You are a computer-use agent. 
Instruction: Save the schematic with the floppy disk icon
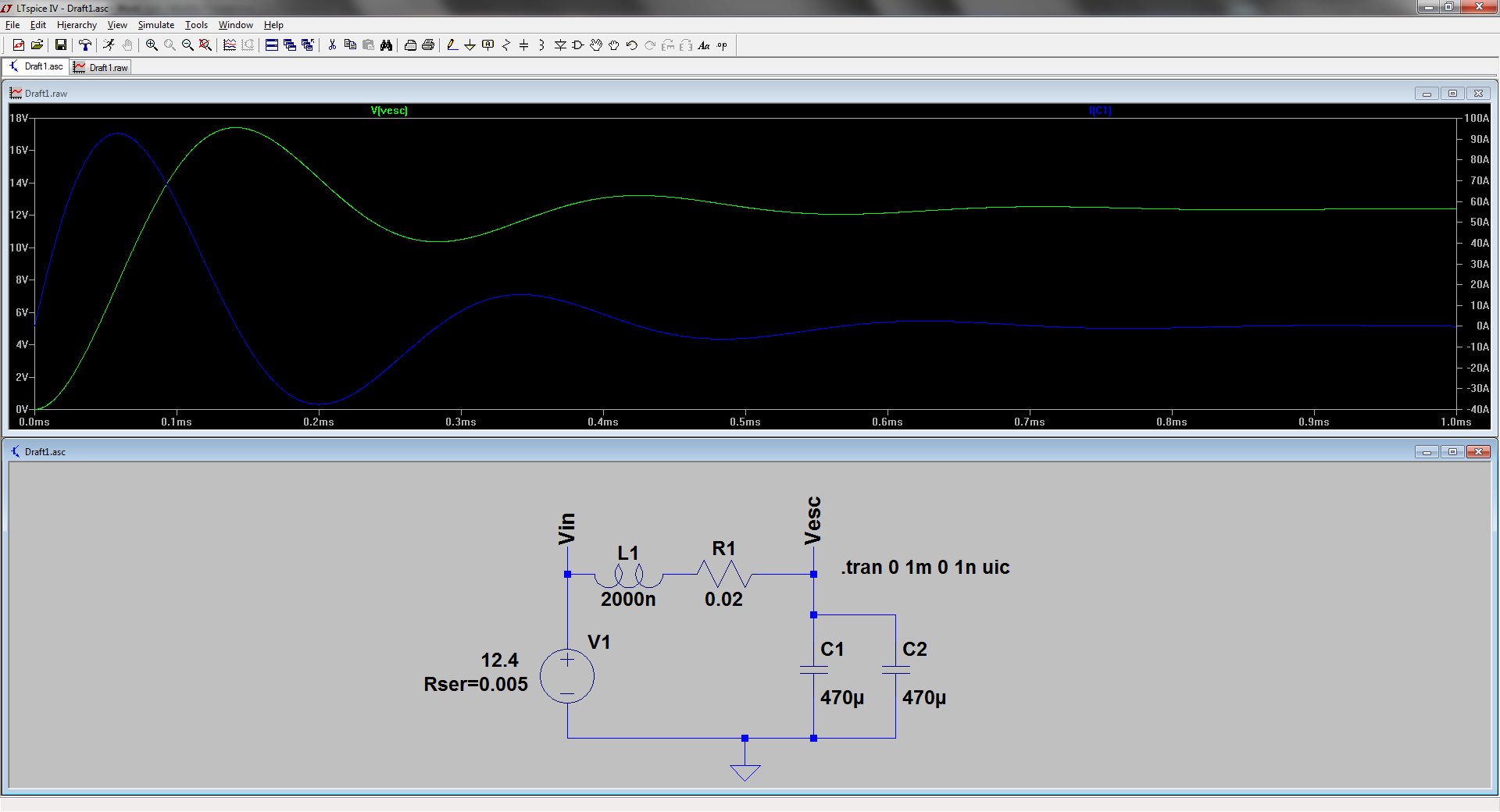pos(60,45)
